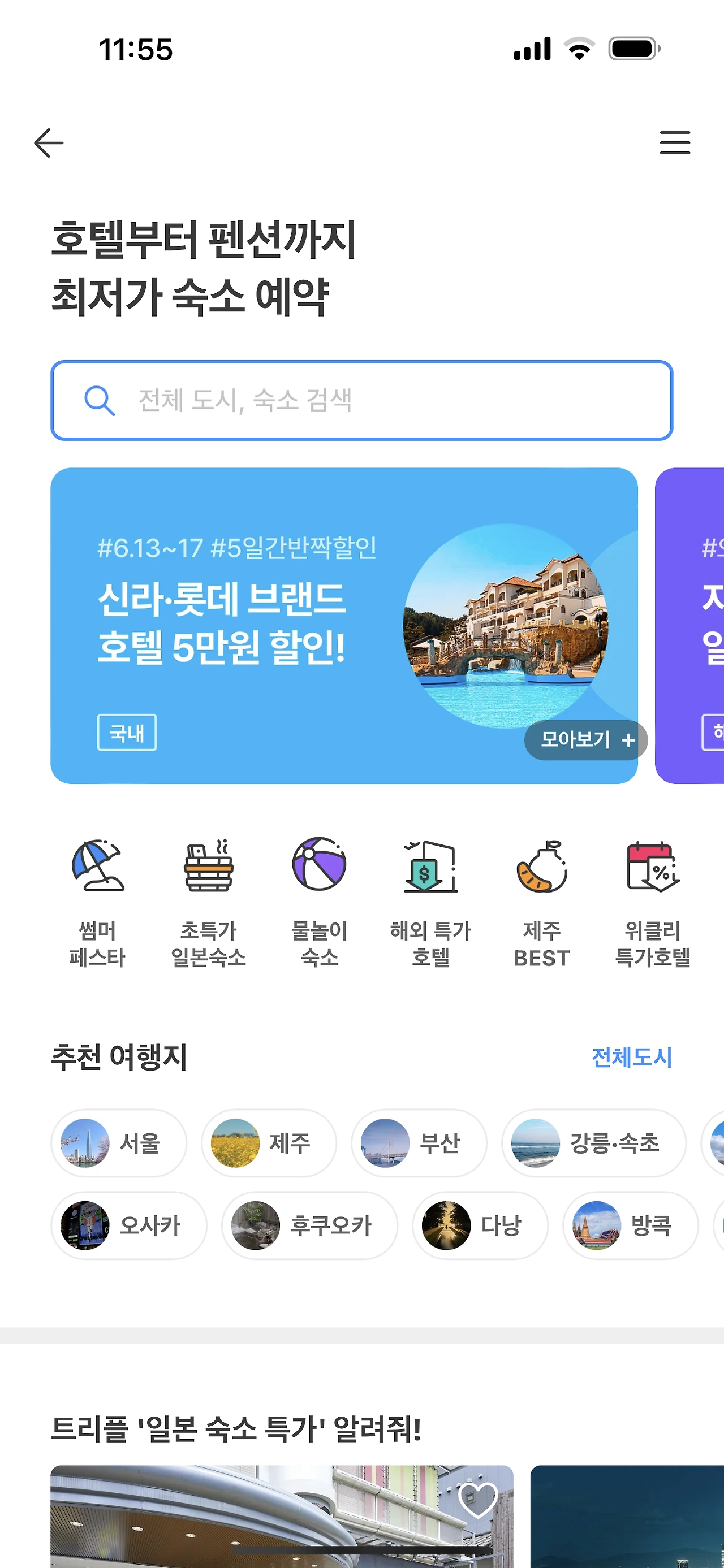Tap the search magnifier icon
The image size is (724, 1568).
pyautogui.click(x=99, y=401)
